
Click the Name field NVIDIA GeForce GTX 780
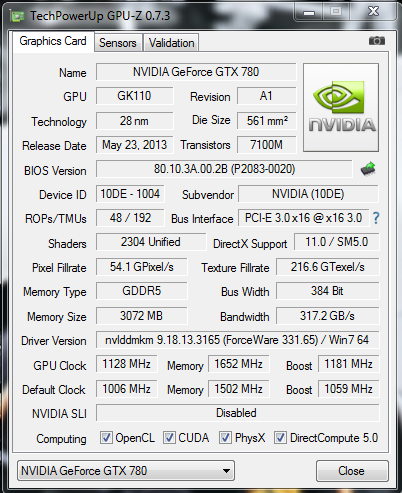pyautogui.click(x=196, y=72)
